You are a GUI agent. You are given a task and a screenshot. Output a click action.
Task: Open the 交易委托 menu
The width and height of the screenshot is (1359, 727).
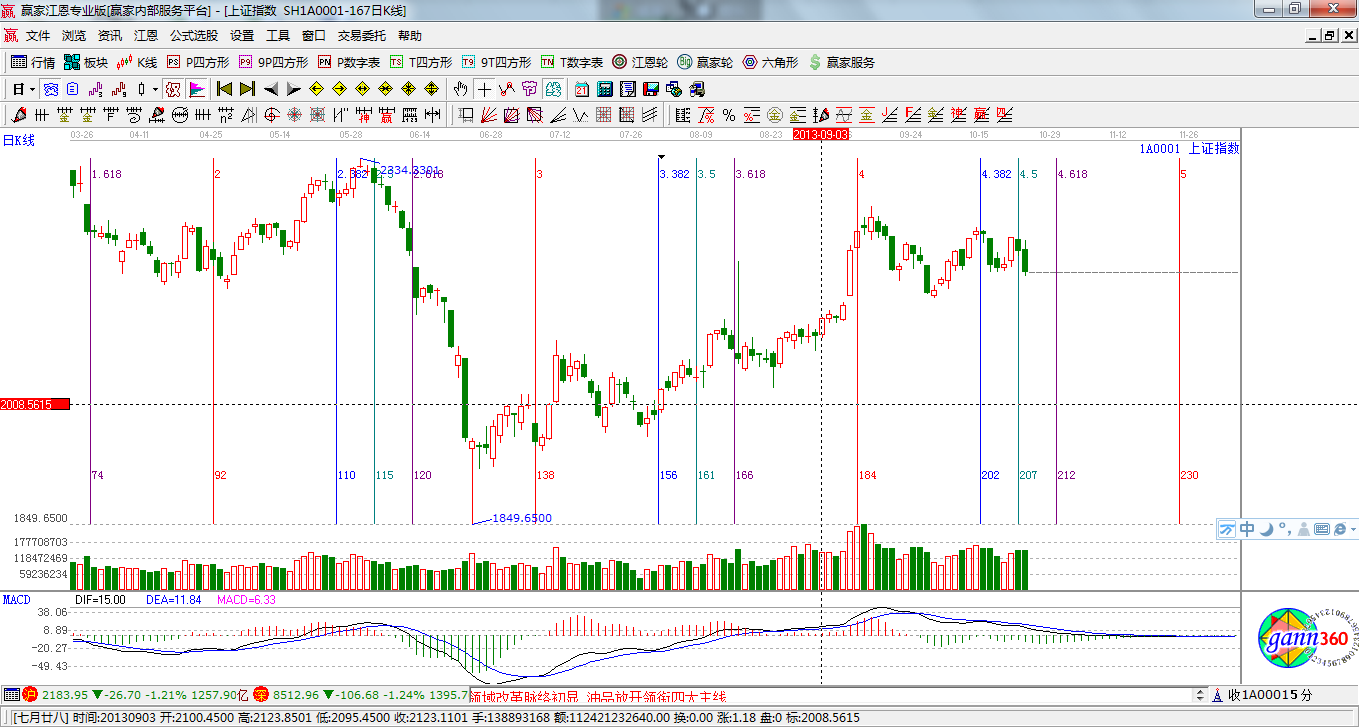(361, 35)
